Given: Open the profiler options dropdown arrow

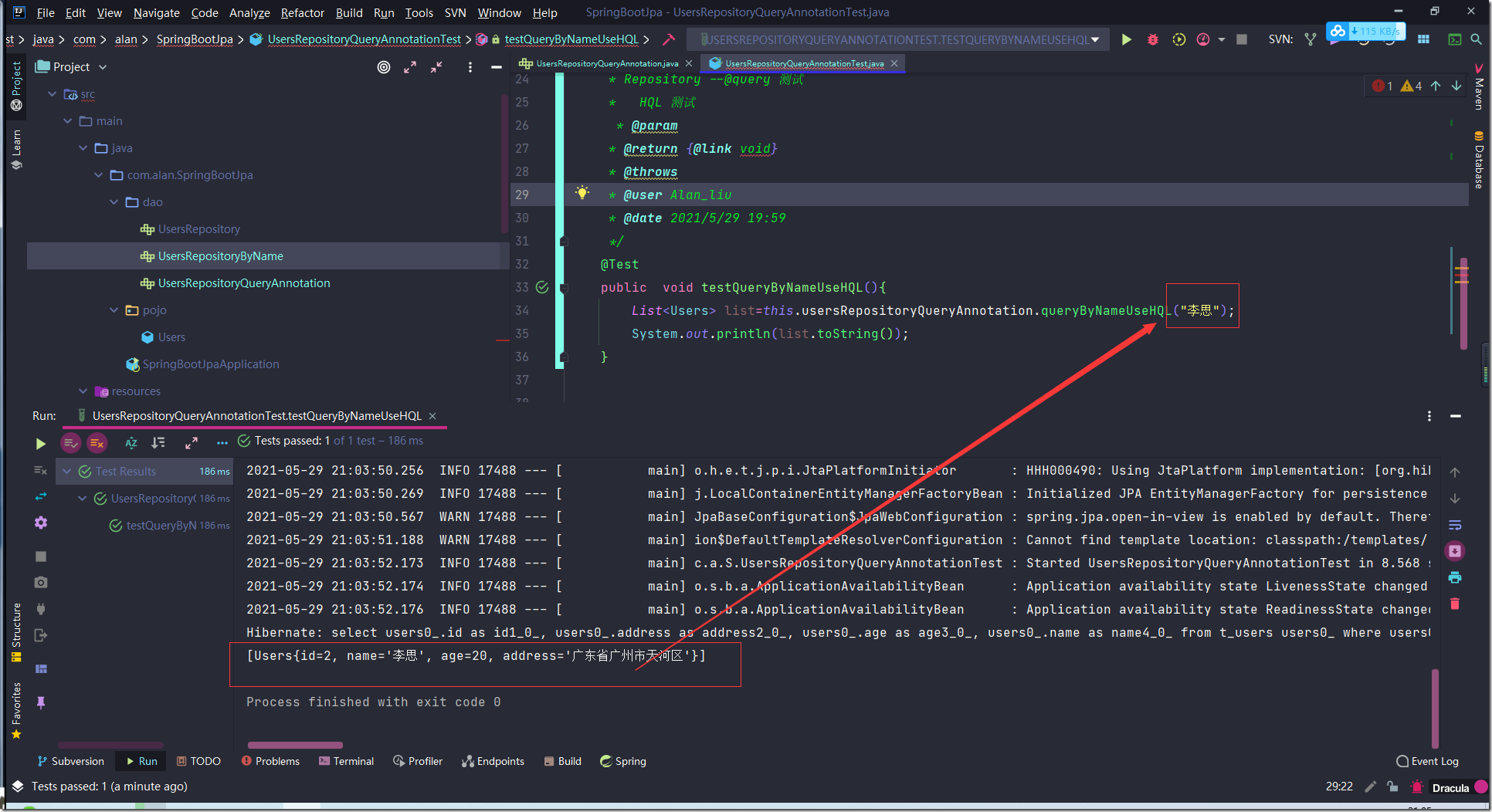Looking at the screenshot, I should pos(1221,39).
